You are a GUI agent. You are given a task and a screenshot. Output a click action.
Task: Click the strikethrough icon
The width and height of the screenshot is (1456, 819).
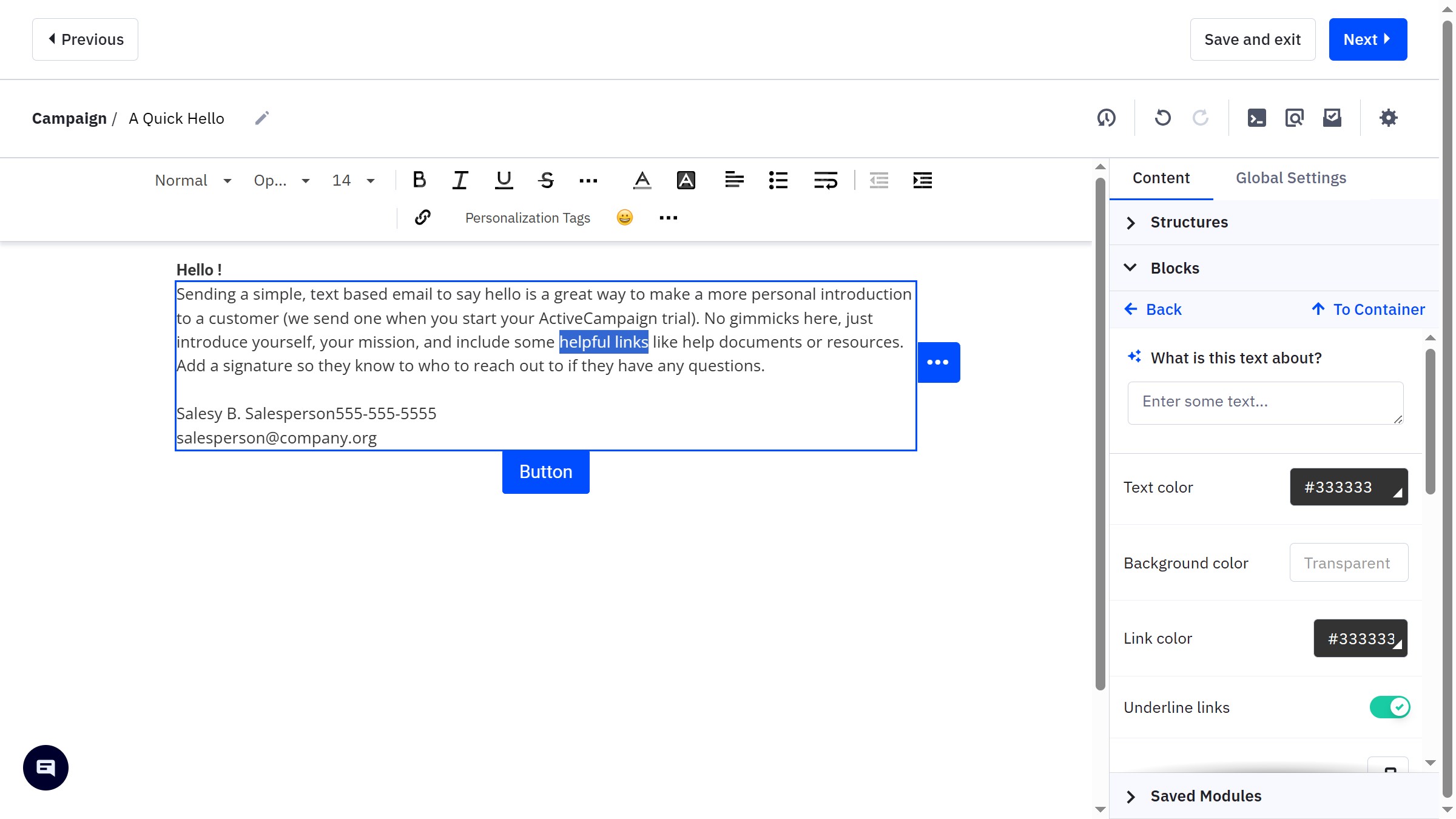tap(545, 180)
